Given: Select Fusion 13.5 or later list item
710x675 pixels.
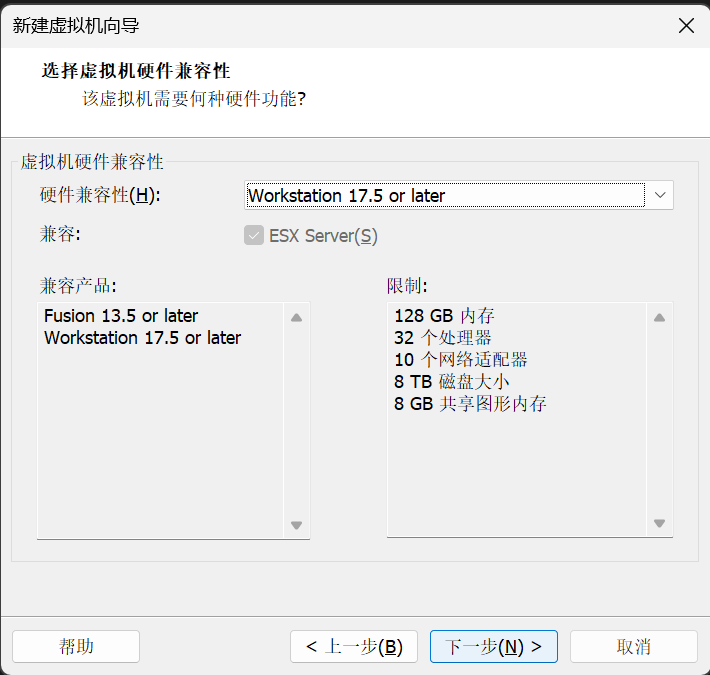Looking at the screenshot, I should pyautogui.click(x=121, y=316).
